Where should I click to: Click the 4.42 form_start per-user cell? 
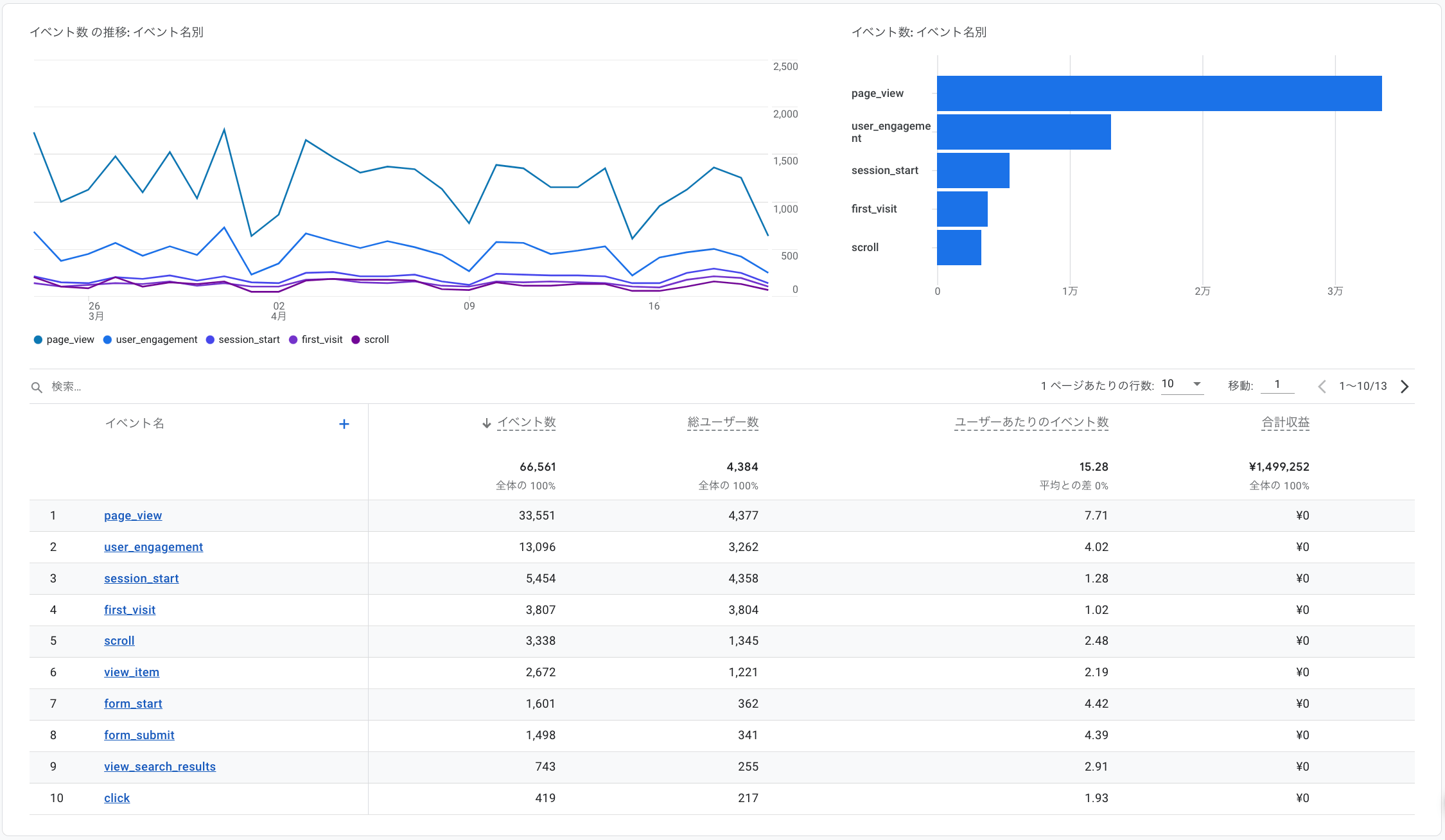click(1096, 704)
